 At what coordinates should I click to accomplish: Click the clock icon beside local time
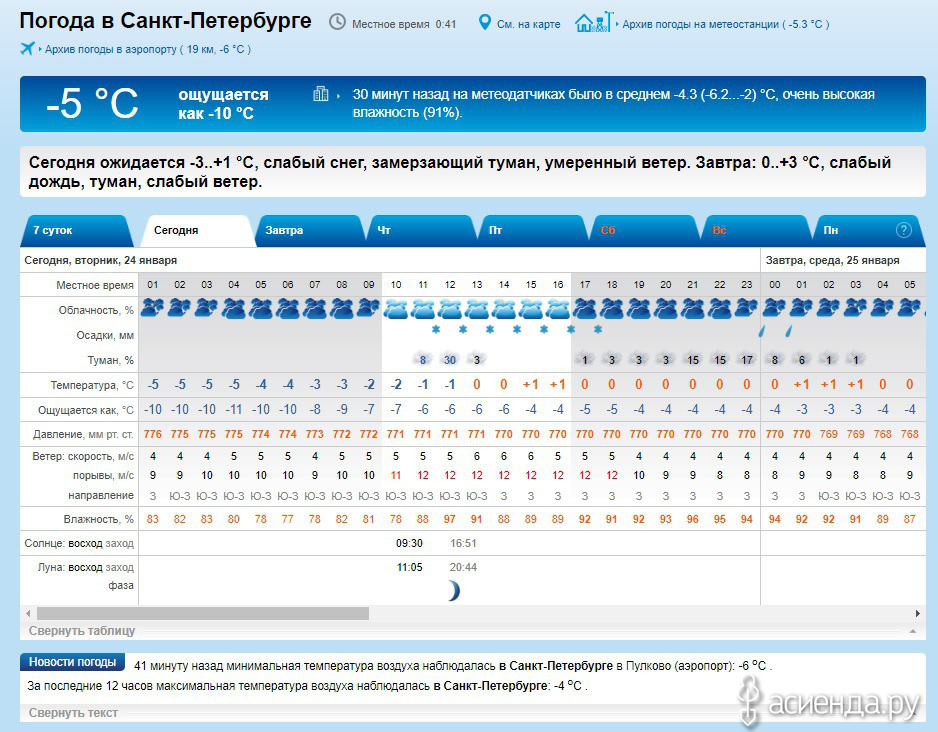click(x=337, y=23)
